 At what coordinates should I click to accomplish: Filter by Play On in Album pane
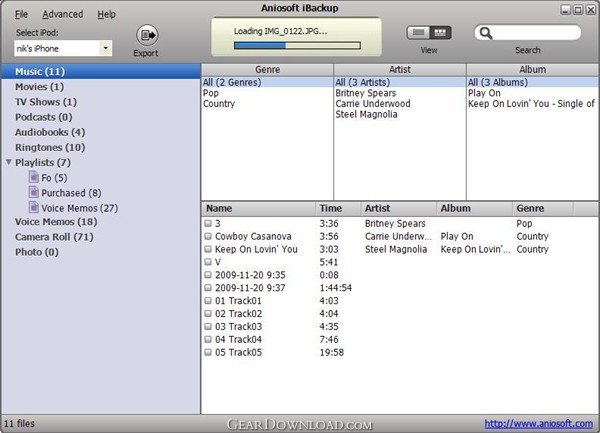(532, 93)
